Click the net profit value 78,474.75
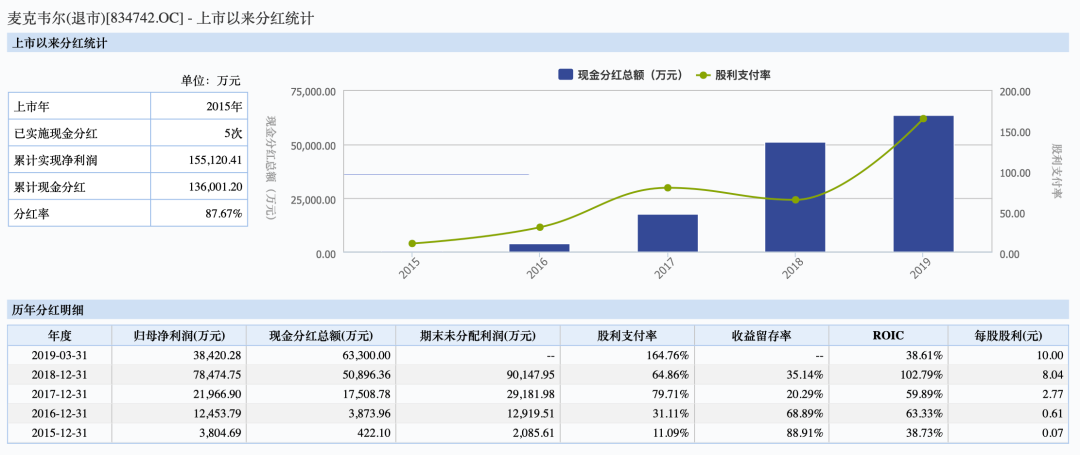 pos(218,374)
